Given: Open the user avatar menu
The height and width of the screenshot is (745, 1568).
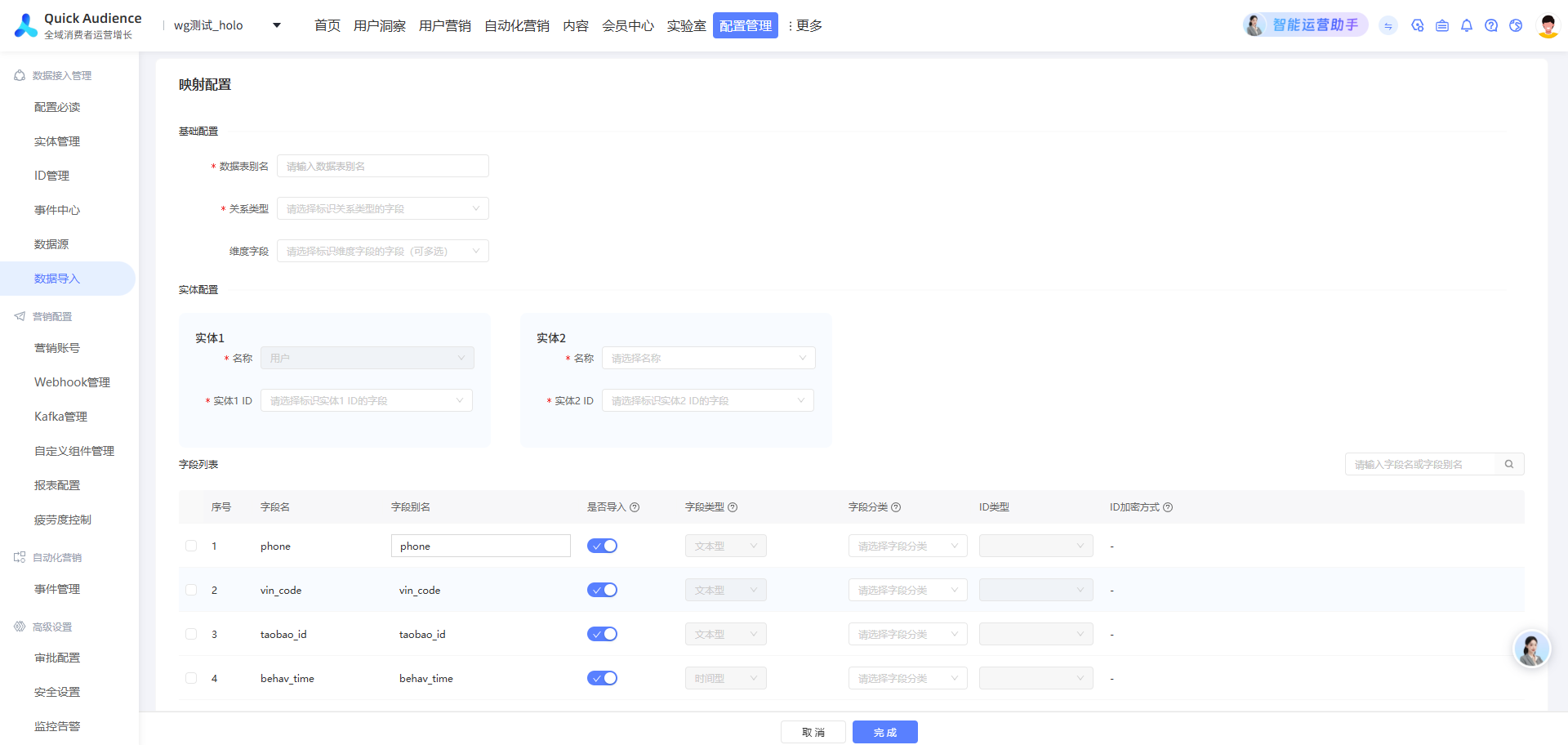Looking at the screenshot, I should tap(1548, 26).
